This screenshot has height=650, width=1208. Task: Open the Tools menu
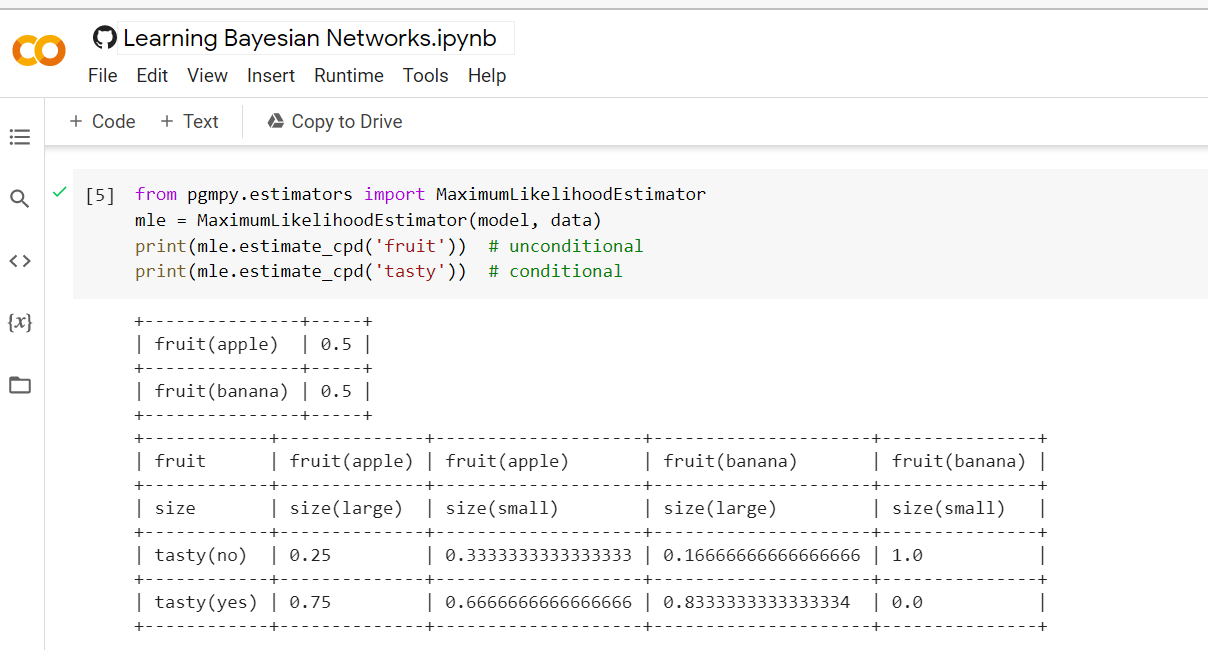coord(426,75)
